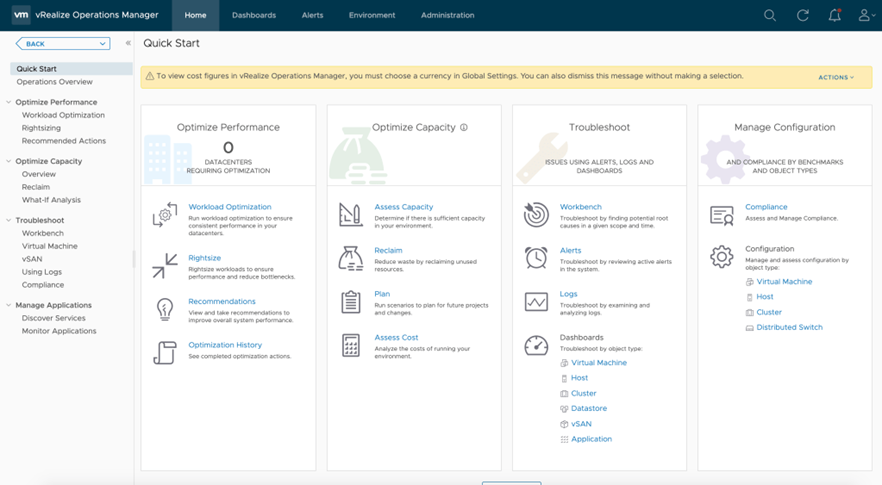The width and height of the screenshot is (882, 485).
Task: Click the warning triangle in yellow banner
Action: (x=150, y=76)
